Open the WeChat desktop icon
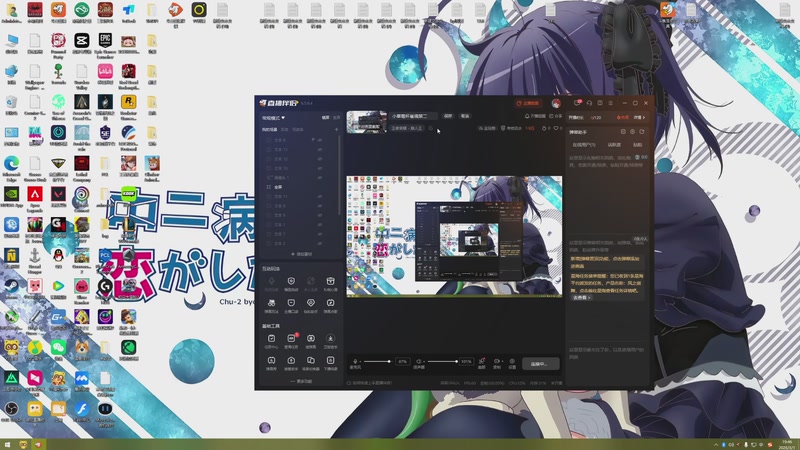The width and height of the screenshot is (800, 450). (x=58, y=351)
